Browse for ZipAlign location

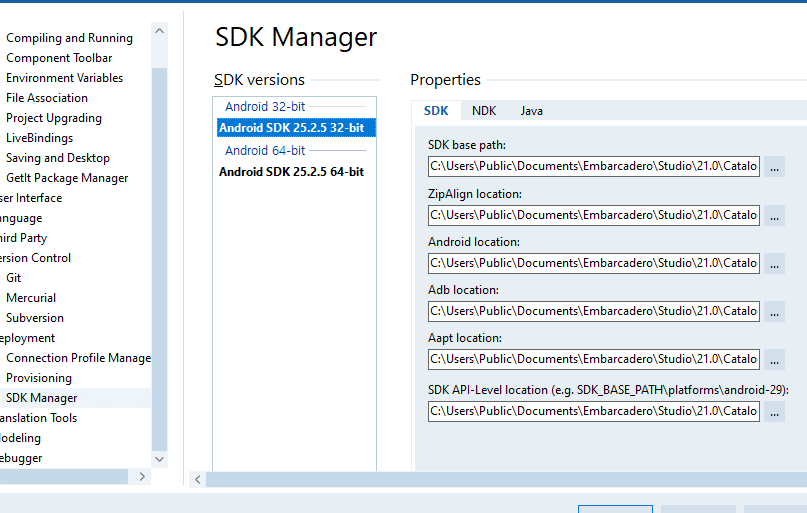tap(774, 216)
